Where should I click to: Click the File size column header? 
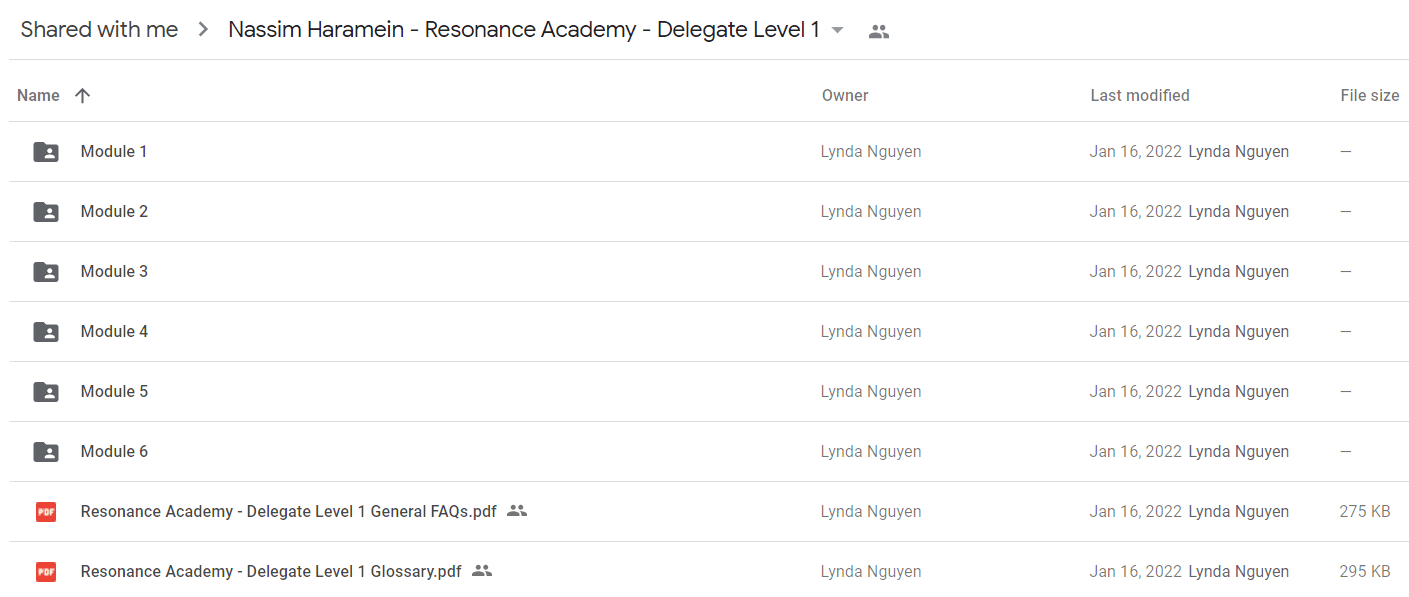pyautogui.click(x=1370, y=96)
